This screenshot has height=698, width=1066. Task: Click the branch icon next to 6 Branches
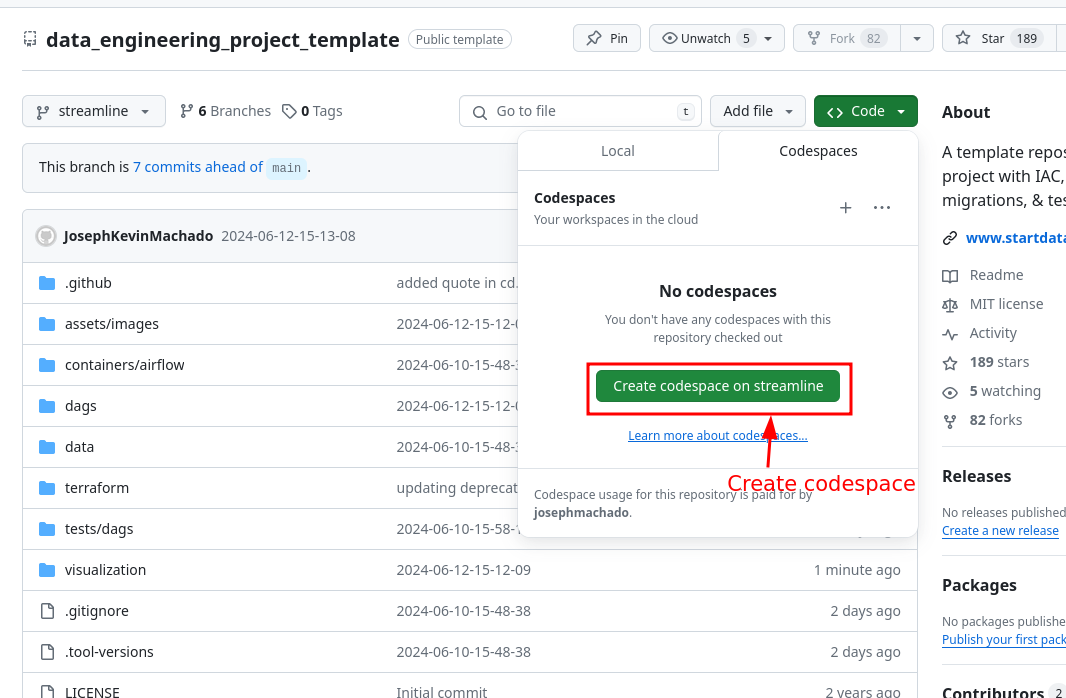pyautogui.click(x=186, y=110)
